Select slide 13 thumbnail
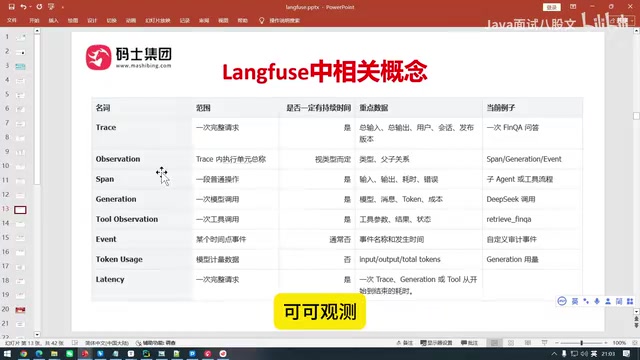640x360 pixels. pyautogui.click(x=20, y=210)
